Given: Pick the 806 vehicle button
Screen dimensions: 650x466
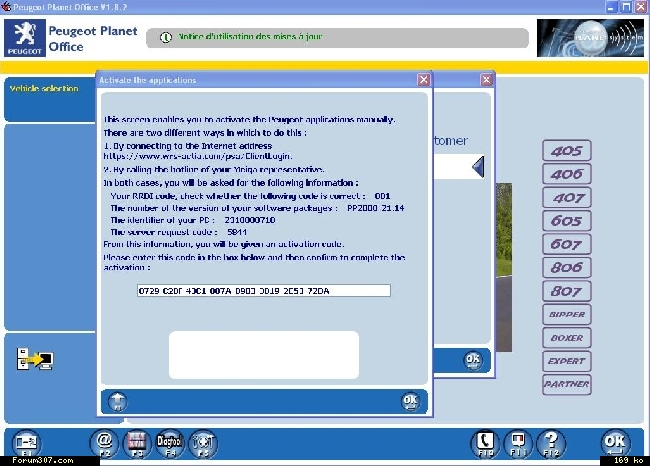Looking at the screenshot, I should (x=567, y=267).
